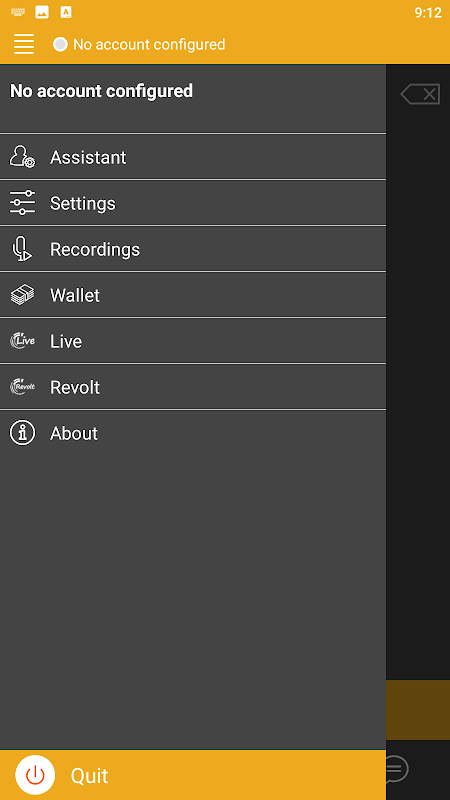Tap the red power Quit icon
450x800 pixels.
(35, 775)
